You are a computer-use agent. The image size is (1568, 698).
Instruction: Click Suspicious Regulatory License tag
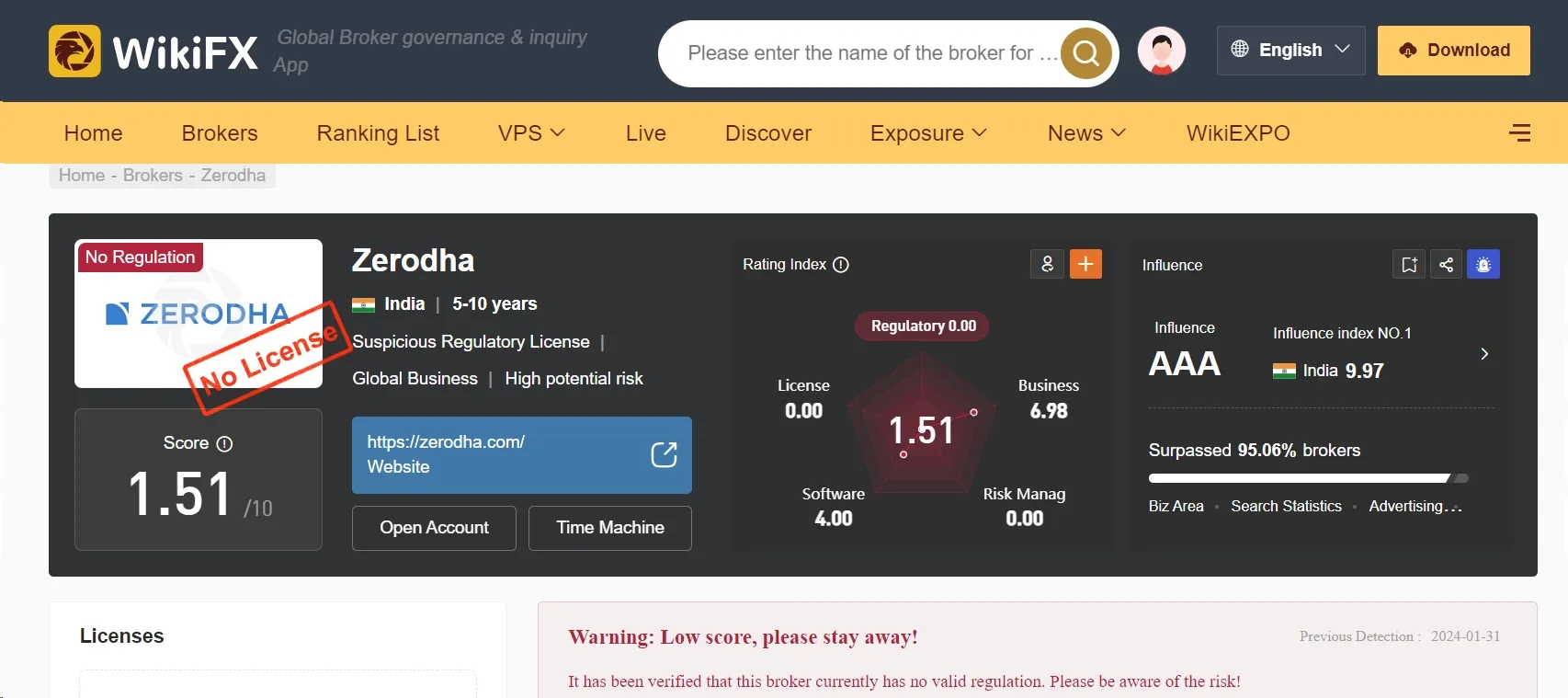(472, 342)
